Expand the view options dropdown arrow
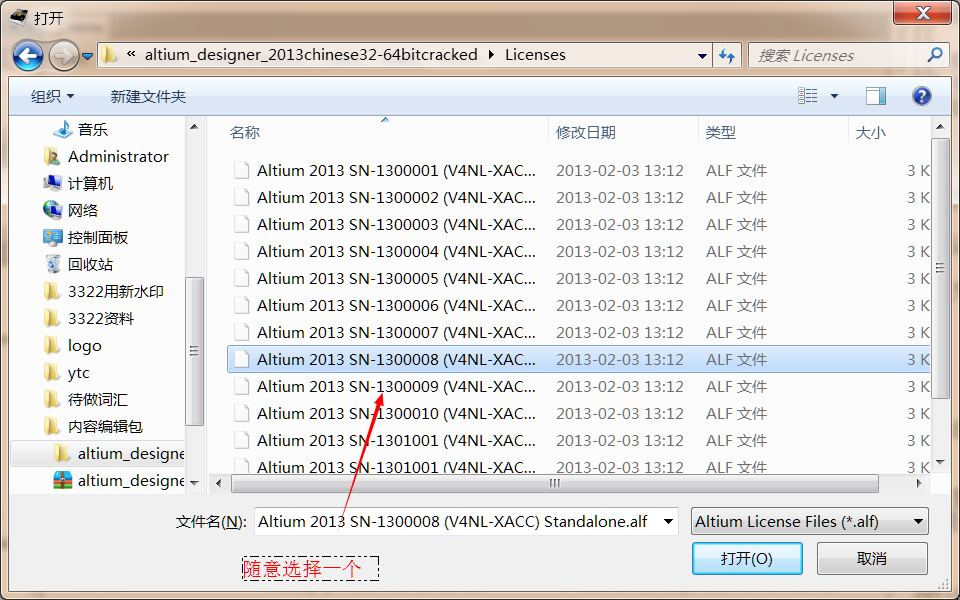 click(834, 96)
